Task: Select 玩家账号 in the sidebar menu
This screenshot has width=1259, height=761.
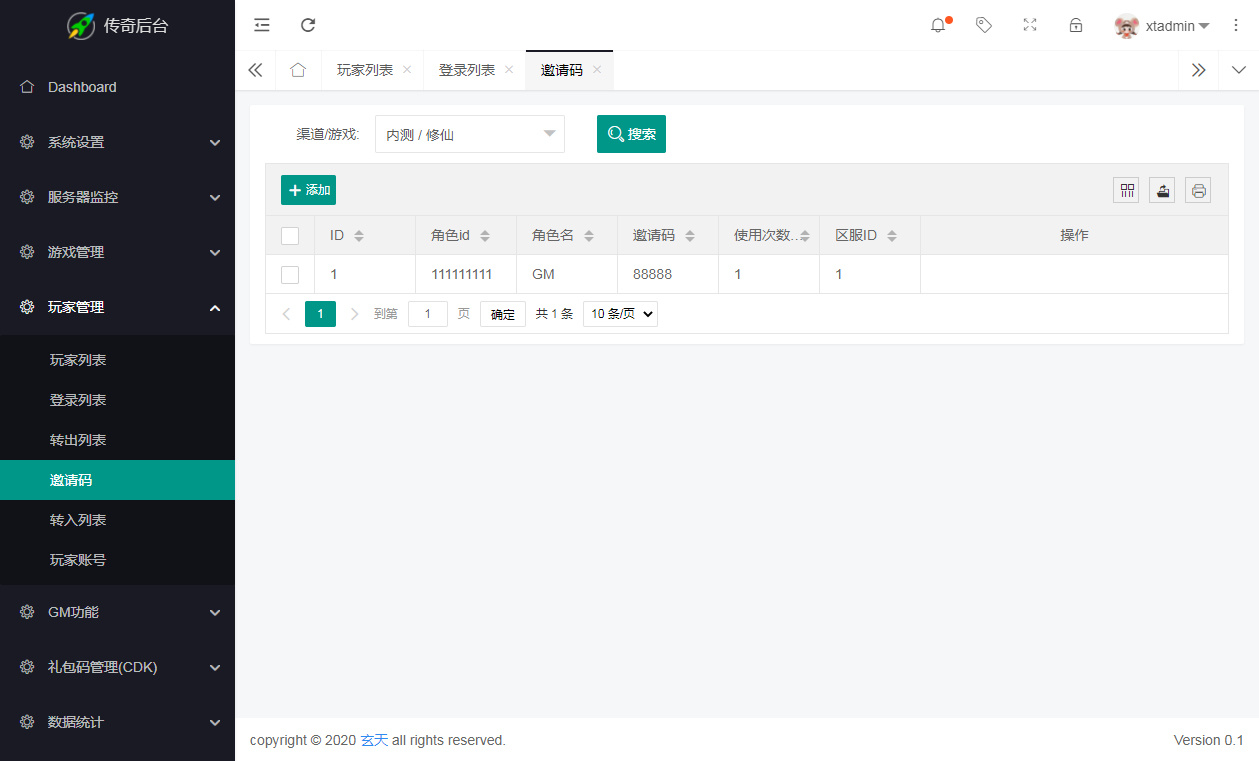Action: [75, 559]
